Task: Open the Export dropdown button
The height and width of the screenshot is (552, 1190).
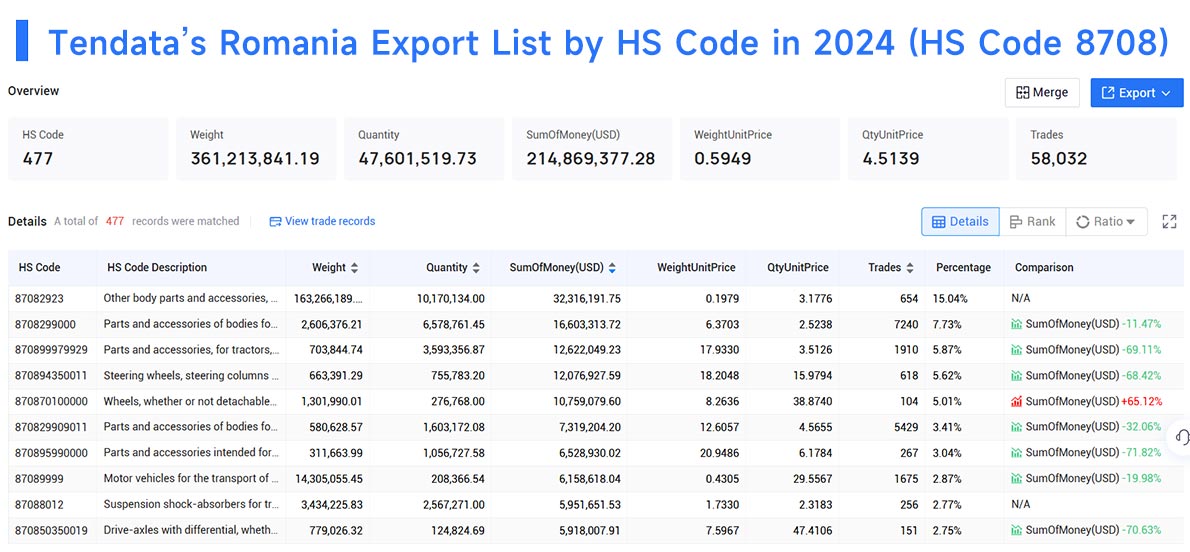Action: coord(1137,93)
